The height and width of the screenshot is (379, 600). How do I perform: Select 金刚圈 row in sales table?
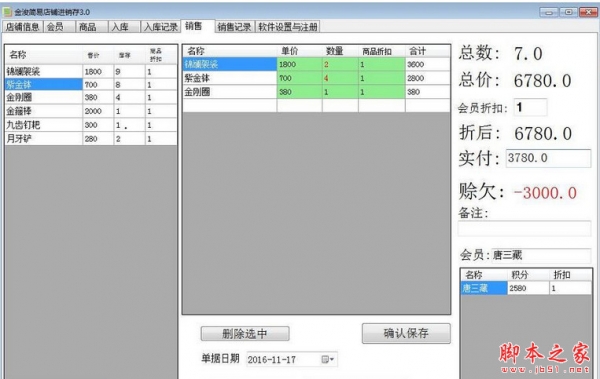[x=230, y=92]
